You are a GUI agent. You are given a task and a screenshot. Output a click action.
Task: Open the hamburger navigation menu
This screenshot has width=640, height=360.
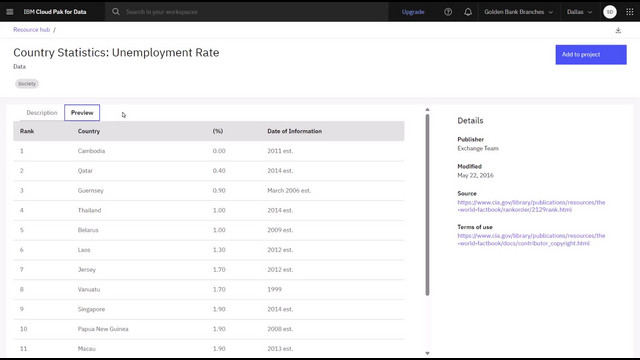(x=10, y=12)
